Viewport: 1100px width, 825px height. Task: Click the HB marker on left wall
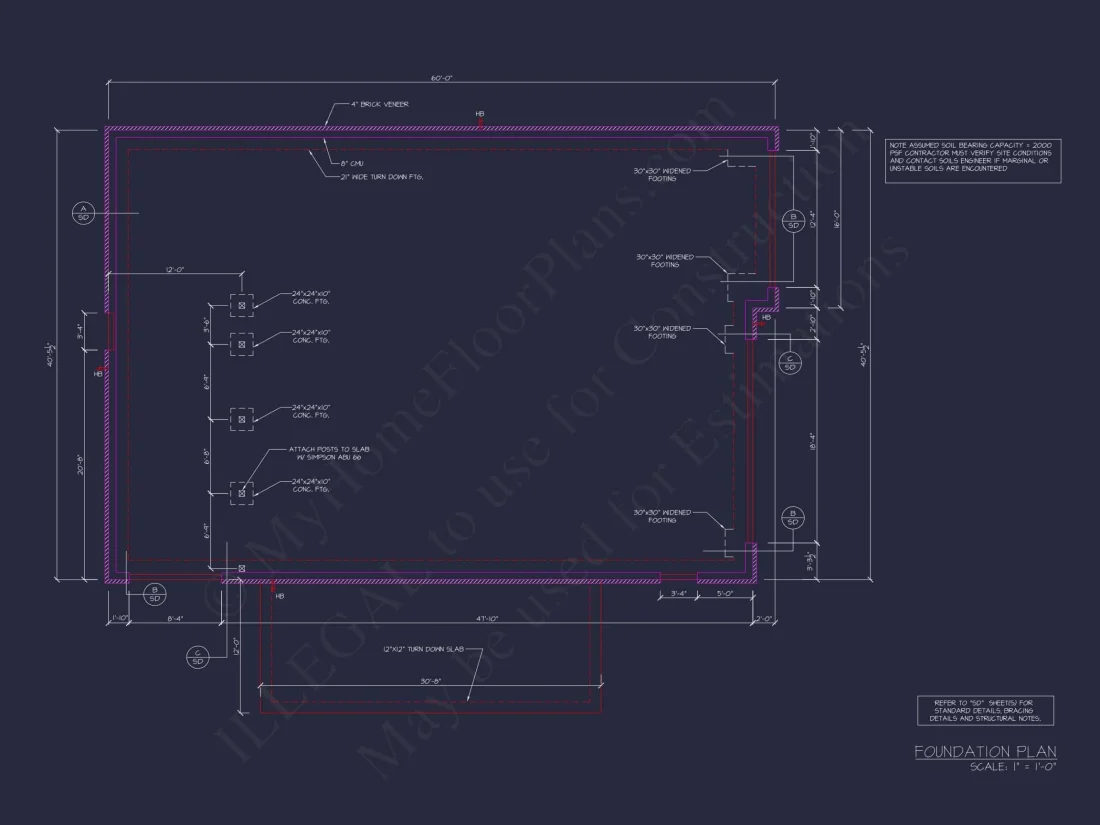click(x=95, y=373)
